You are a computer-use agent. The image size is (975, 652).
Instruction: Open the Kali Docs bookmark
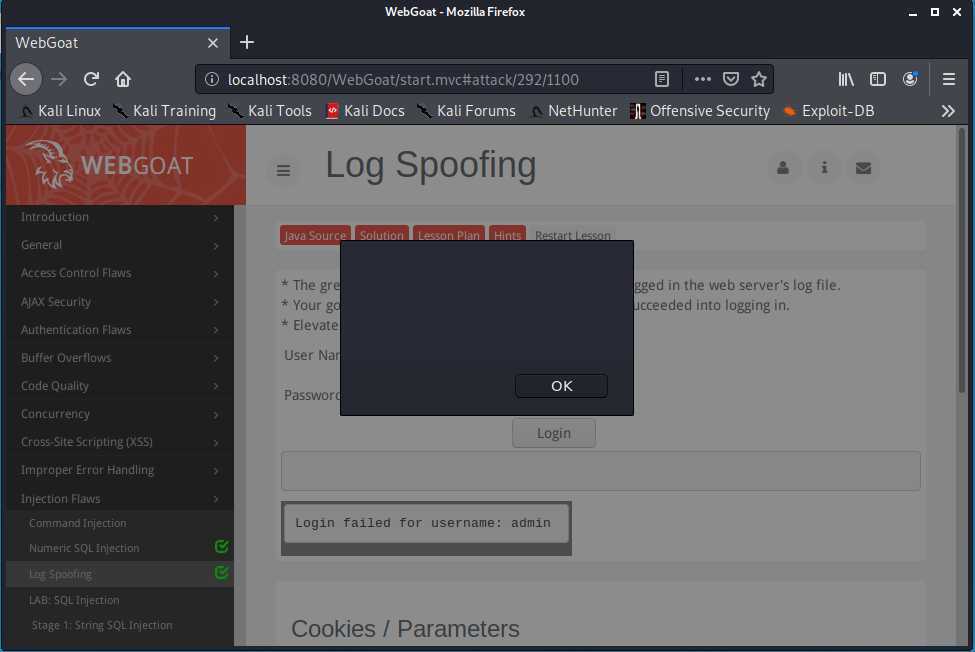(366, 111)
